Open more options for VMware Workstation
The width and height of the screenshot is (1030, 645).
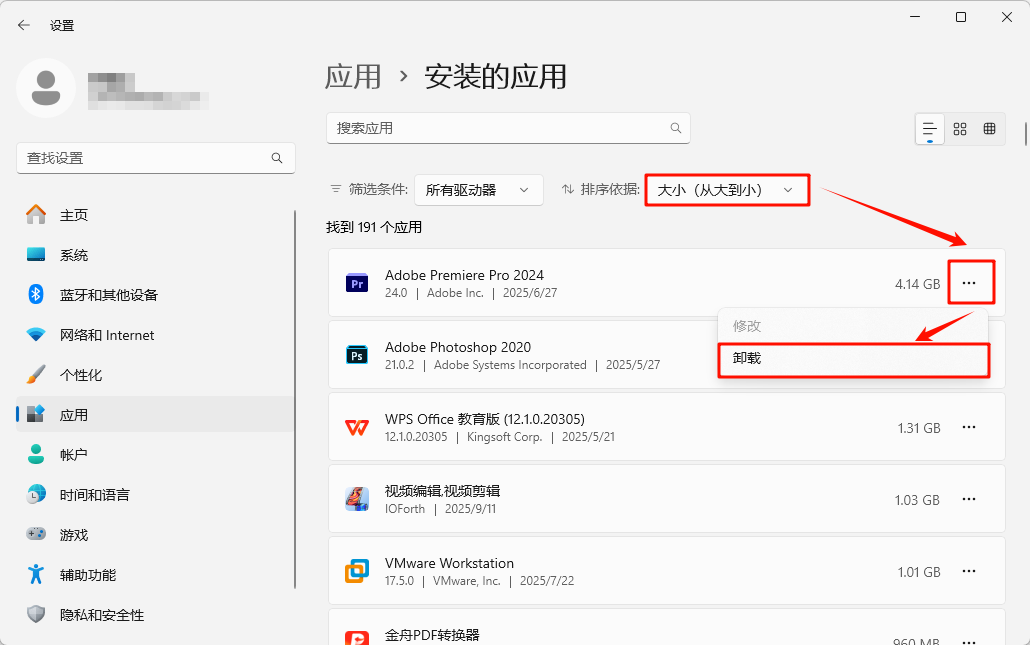969,571
